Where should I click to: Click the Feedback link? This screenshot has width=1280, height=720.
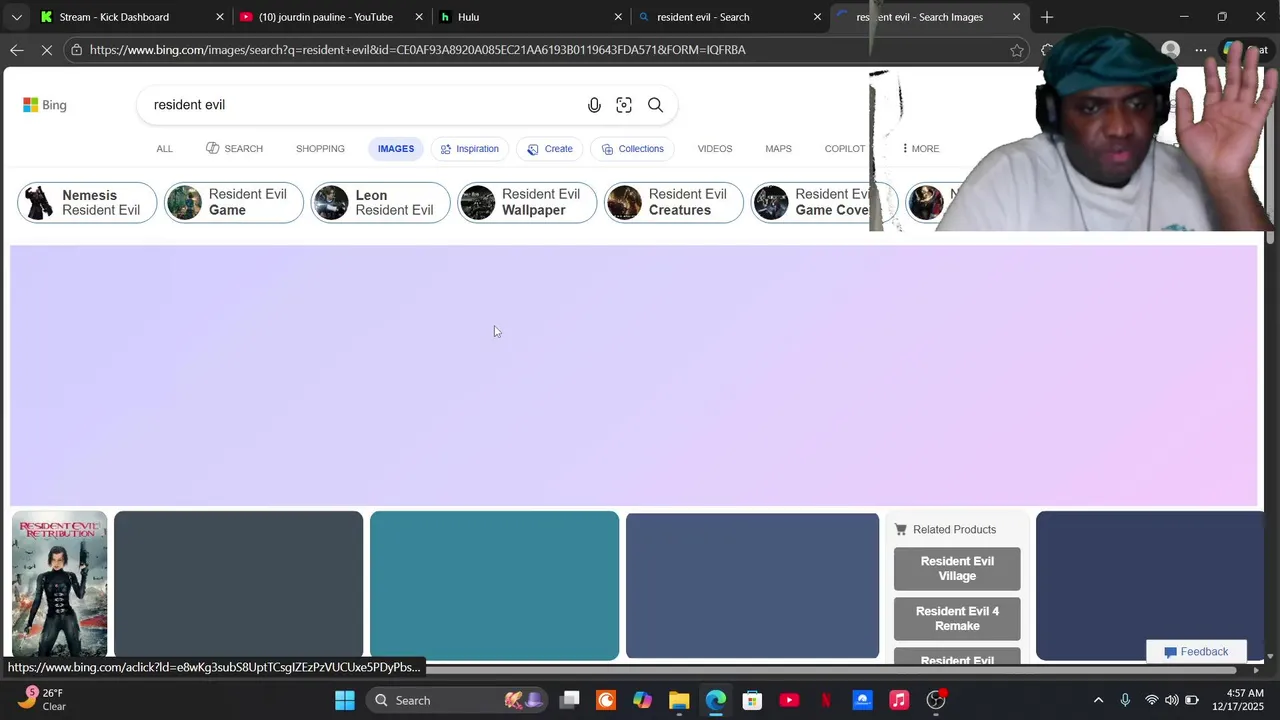point(1196,652)
